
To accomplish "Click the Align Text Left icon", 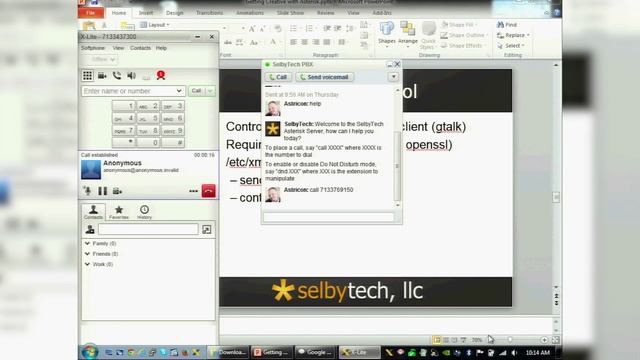I will point(293,42).
